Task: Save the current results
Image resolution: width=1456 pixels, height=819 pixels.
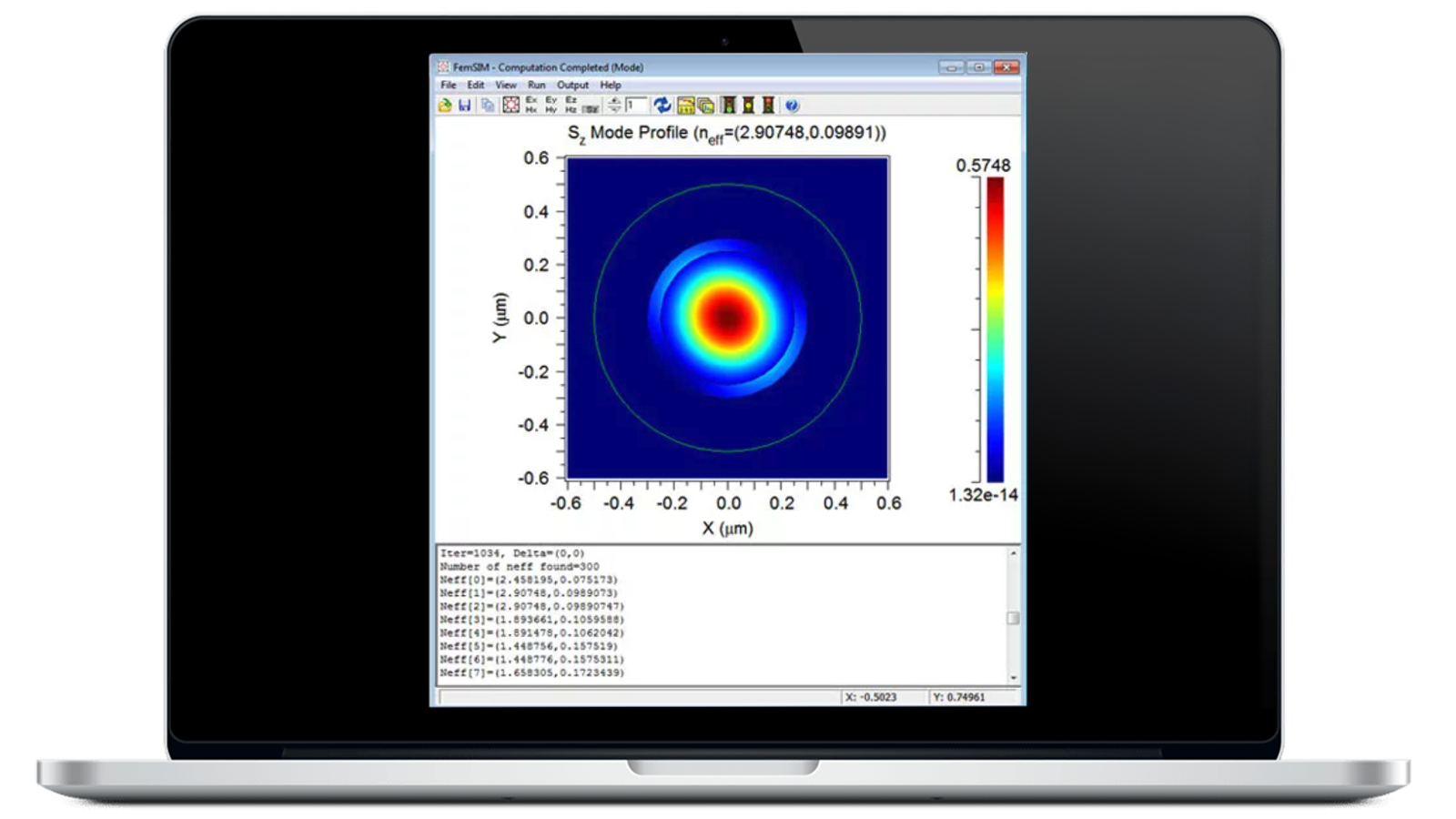Action: pyautogui.click(x=463, y=105)
